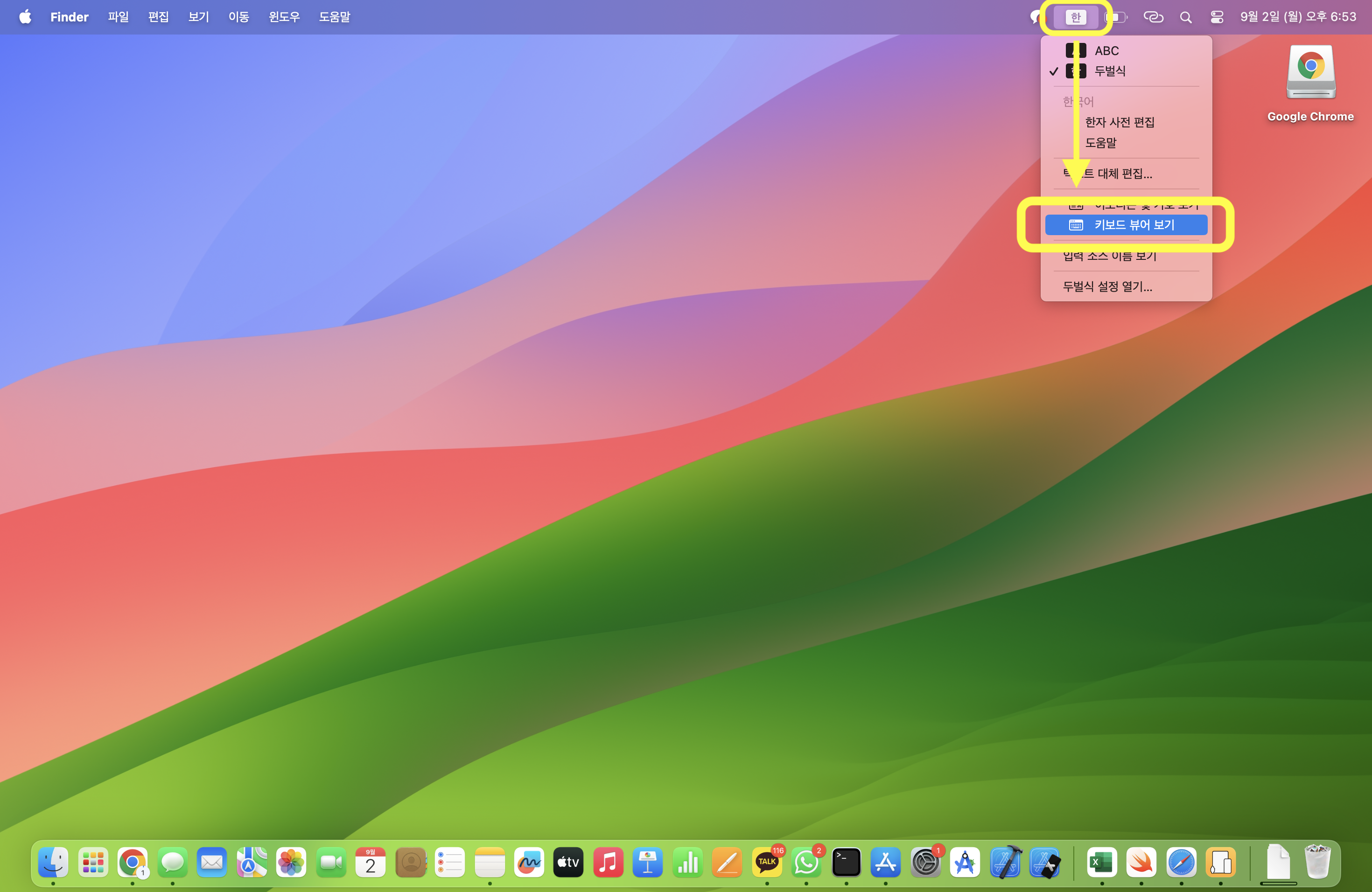
Task: Toggle 입력 소스 이름 보기 option
Action: point(1109,256)
